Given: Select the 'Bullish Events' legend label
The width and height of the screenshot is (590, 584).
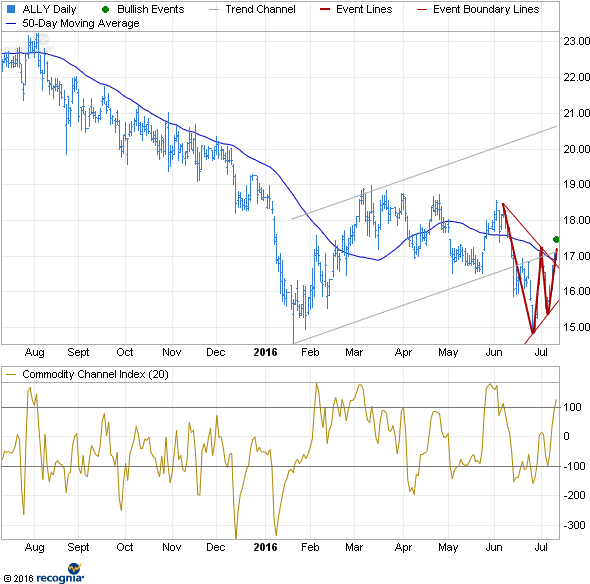Looking at the screenshot, I should point(151,9).
